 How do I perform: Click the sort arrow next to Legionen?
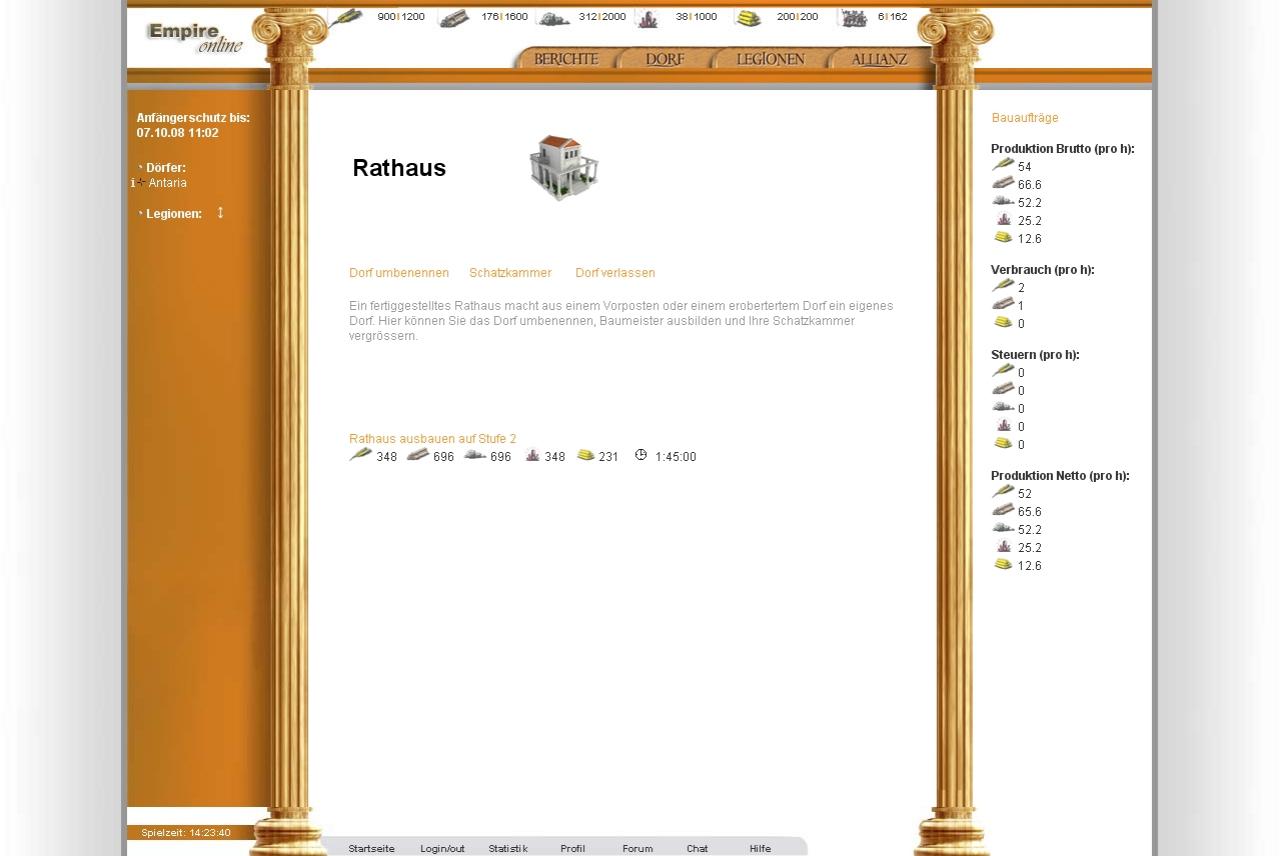pos(220,212)
